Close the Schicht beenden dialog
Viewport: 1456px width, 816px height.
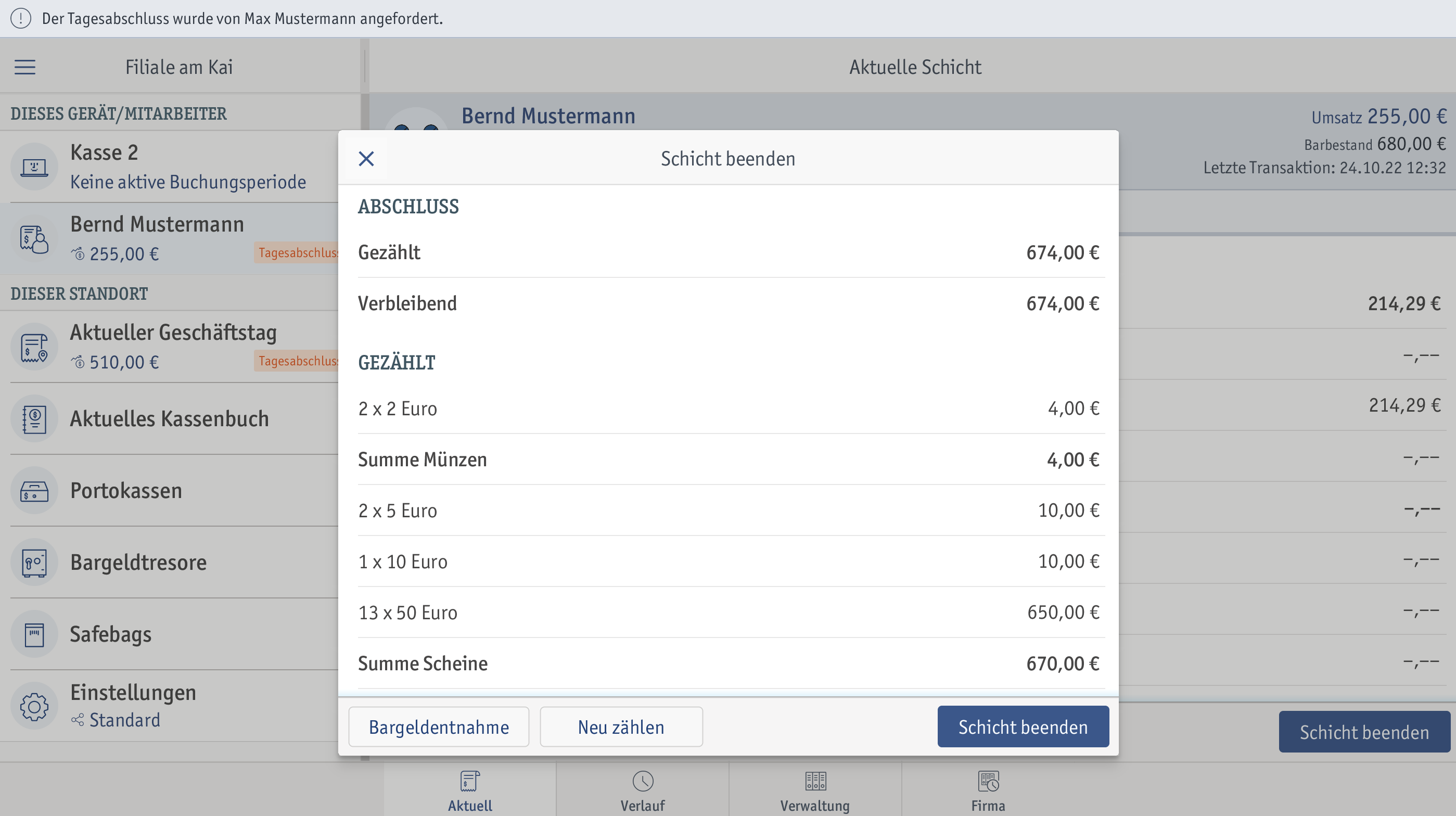[366, 159]
